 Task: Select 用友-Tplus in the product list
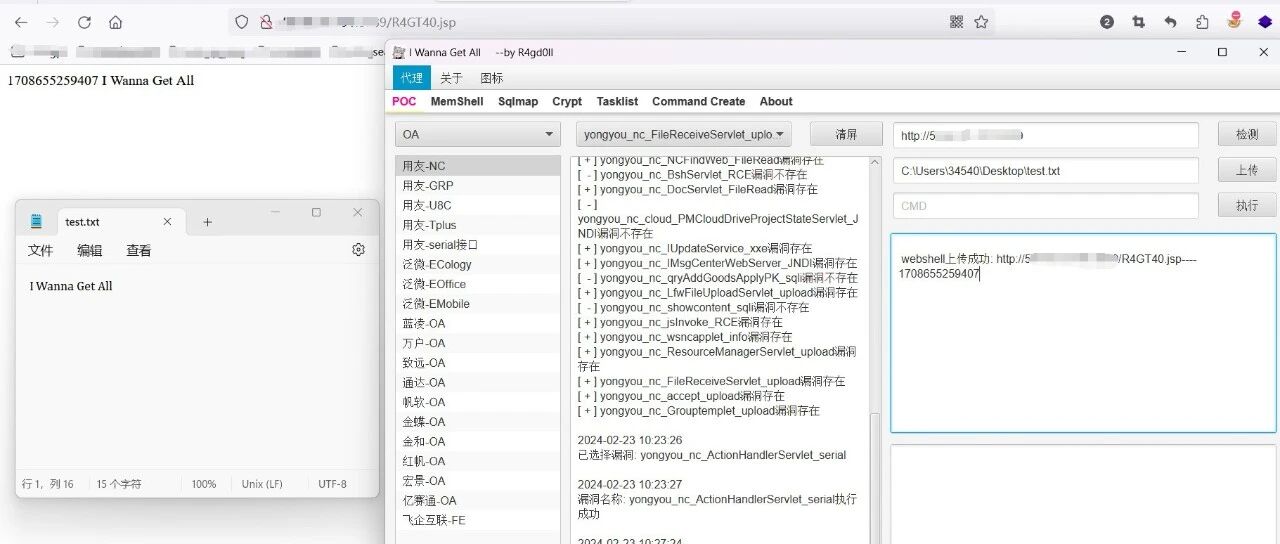coord(478,225)
